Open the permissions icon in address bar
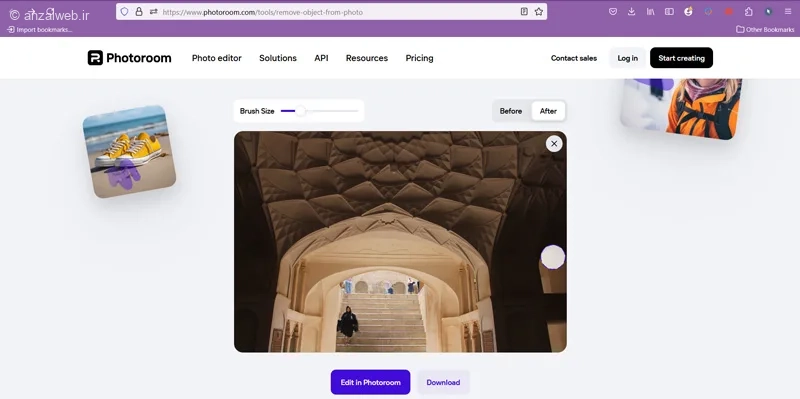Image resolution: width=800 pixels, height=399 pixels. [154, 12]
